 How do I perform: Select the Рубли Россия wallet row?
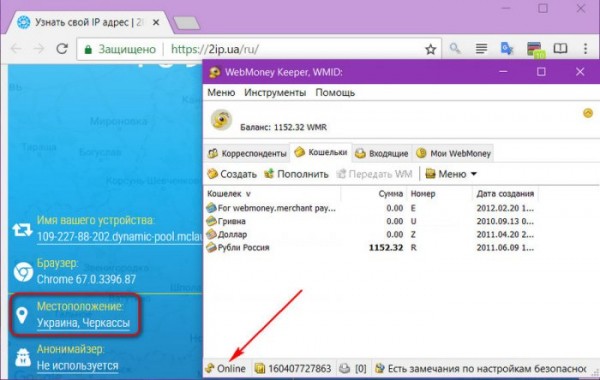pos(370,248)
